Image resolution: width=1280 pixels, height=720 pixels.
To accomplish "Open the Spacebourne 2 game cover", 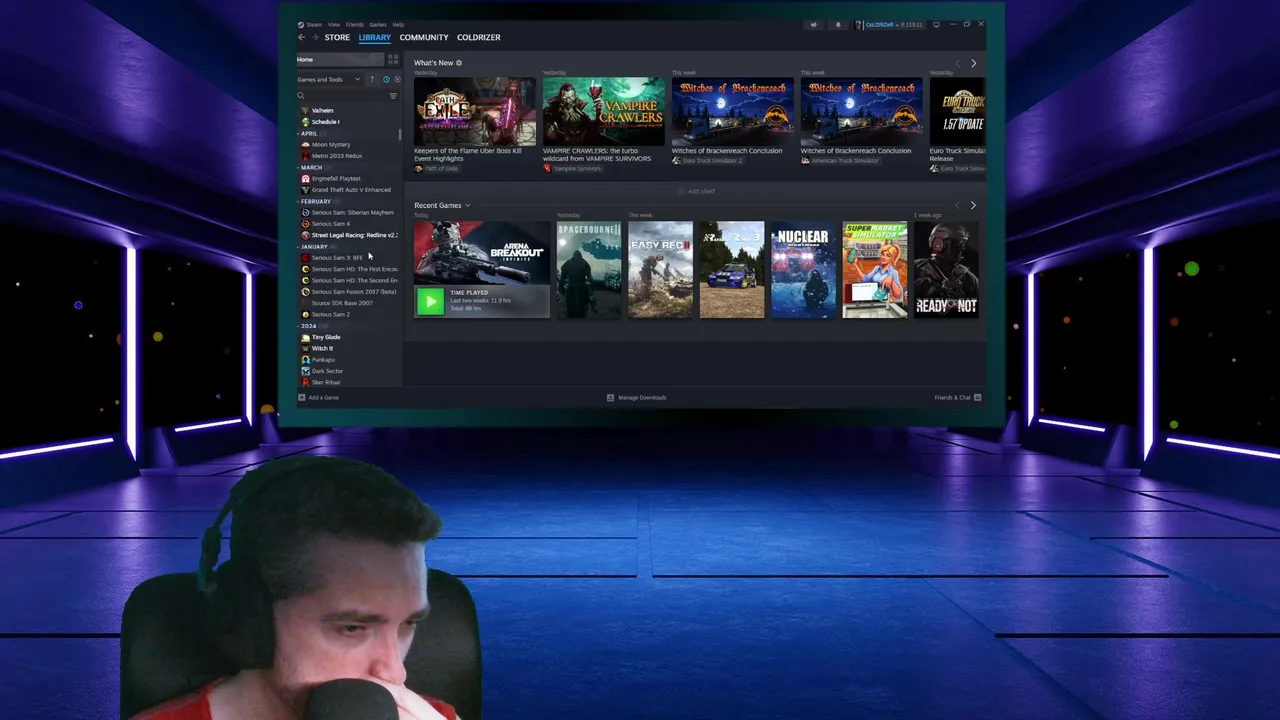I will point(588,270).
